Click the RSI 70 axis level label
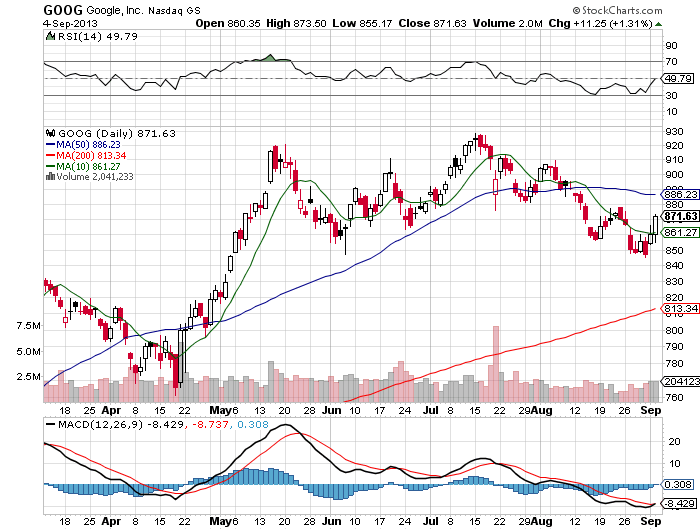This screenshot has height=530, width=700. coord(671,62)
